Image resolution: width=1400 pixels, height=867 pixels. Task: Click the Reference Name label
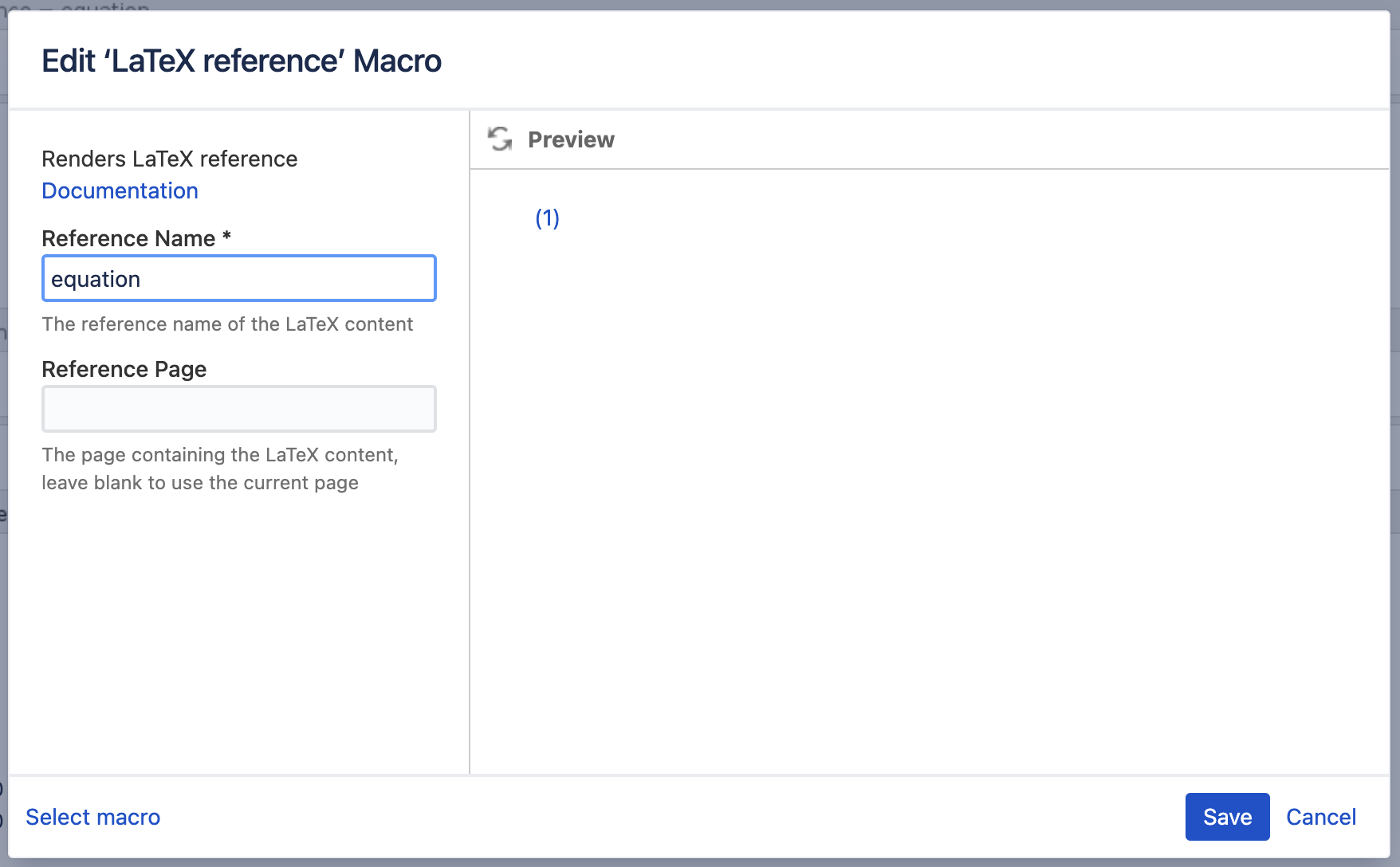point(128,238)
